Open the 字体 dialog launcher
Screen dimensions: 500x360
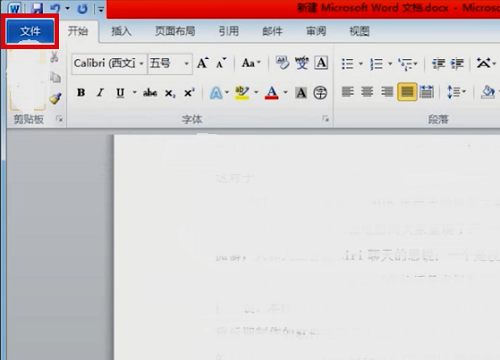pos(325,119)
